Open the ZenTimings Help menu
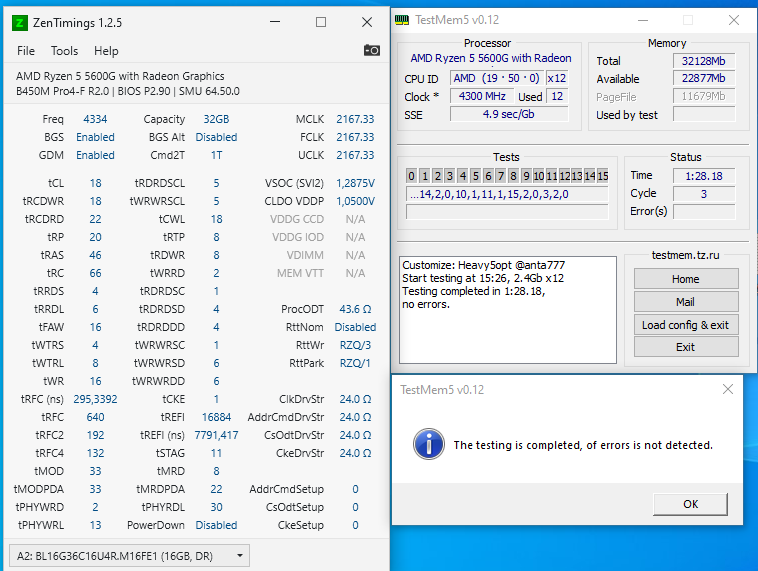The width and height of the screenshot is (758, 571). pos(106,51)
